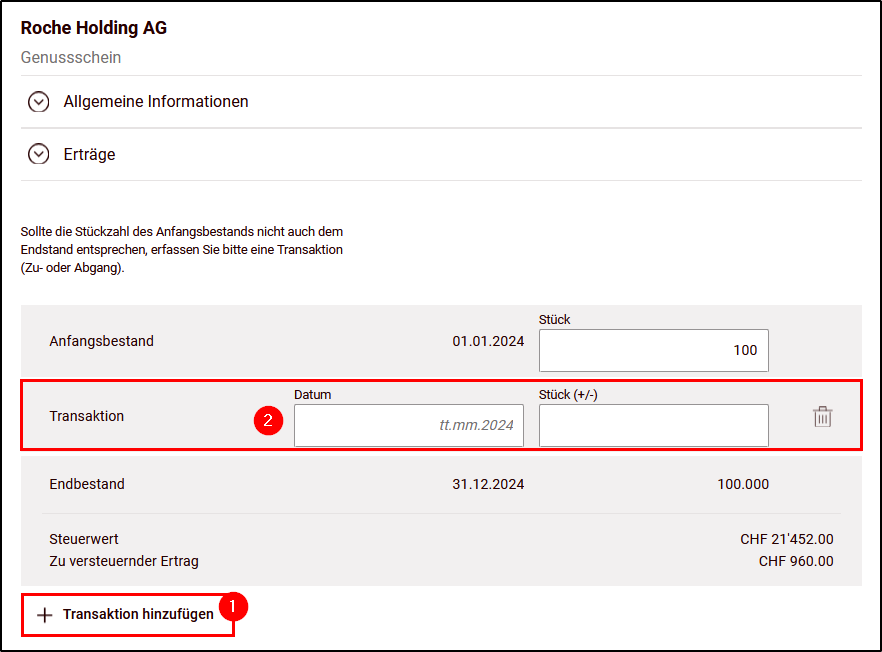Select the transaction Datum field
This screenshot has height=652, width=882.
(409, 425)
